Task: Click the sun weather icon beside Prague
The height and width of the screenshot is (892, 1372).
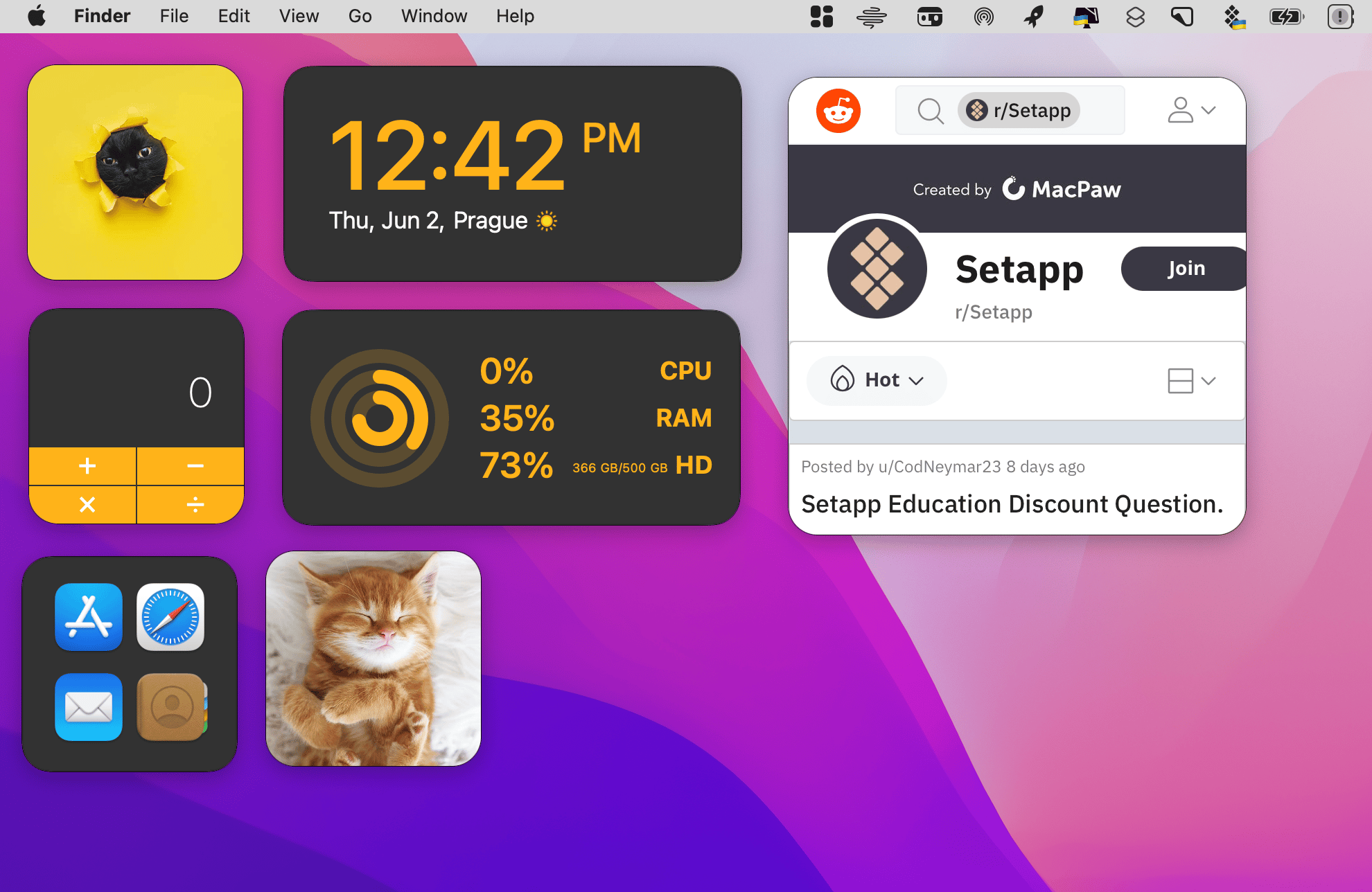Action: [x=547, y=221]
